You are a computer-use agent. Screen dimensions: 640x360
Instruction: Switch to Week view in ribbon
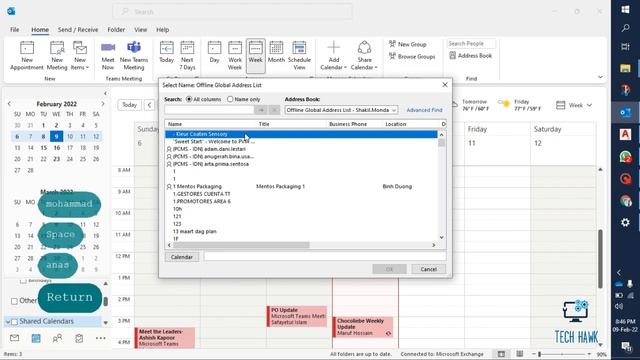point(256,56)
